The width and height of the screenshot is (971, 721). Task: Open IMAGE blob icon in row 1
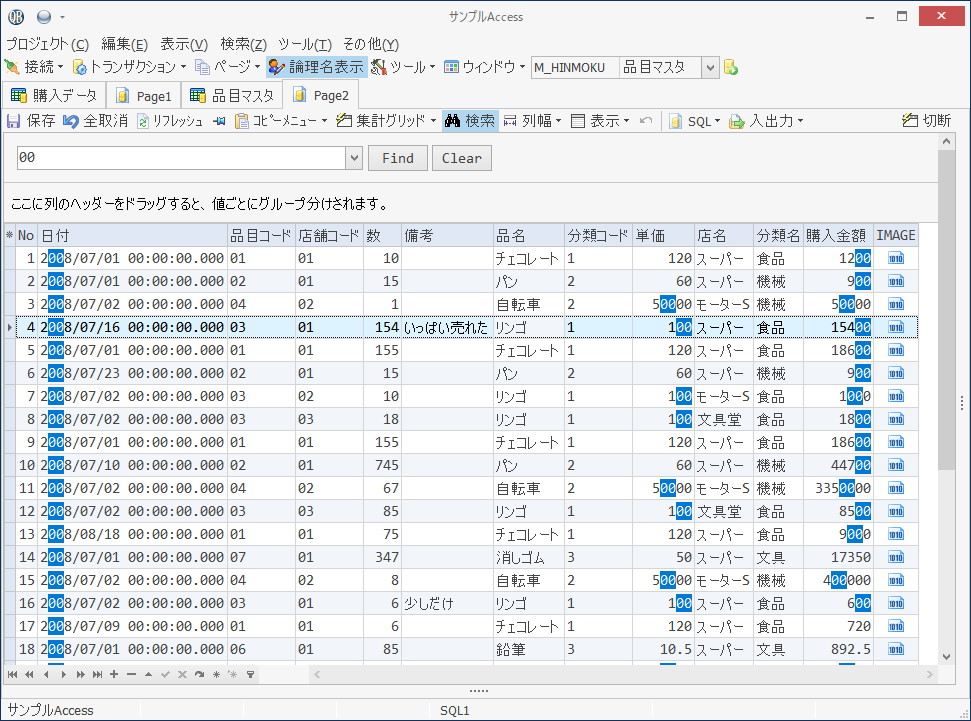pos(895,258)
